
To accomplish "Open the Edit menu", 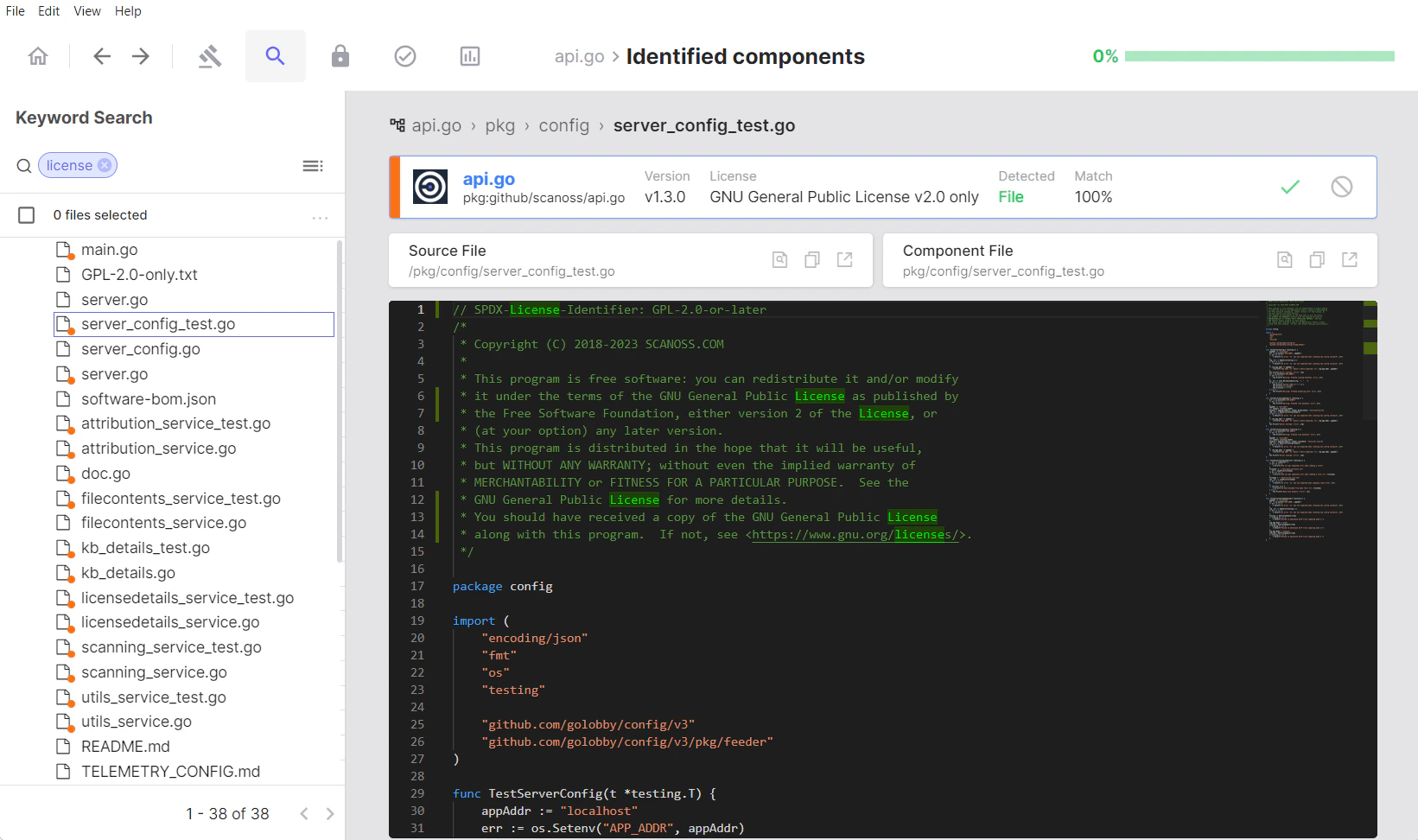I will 49,11.
